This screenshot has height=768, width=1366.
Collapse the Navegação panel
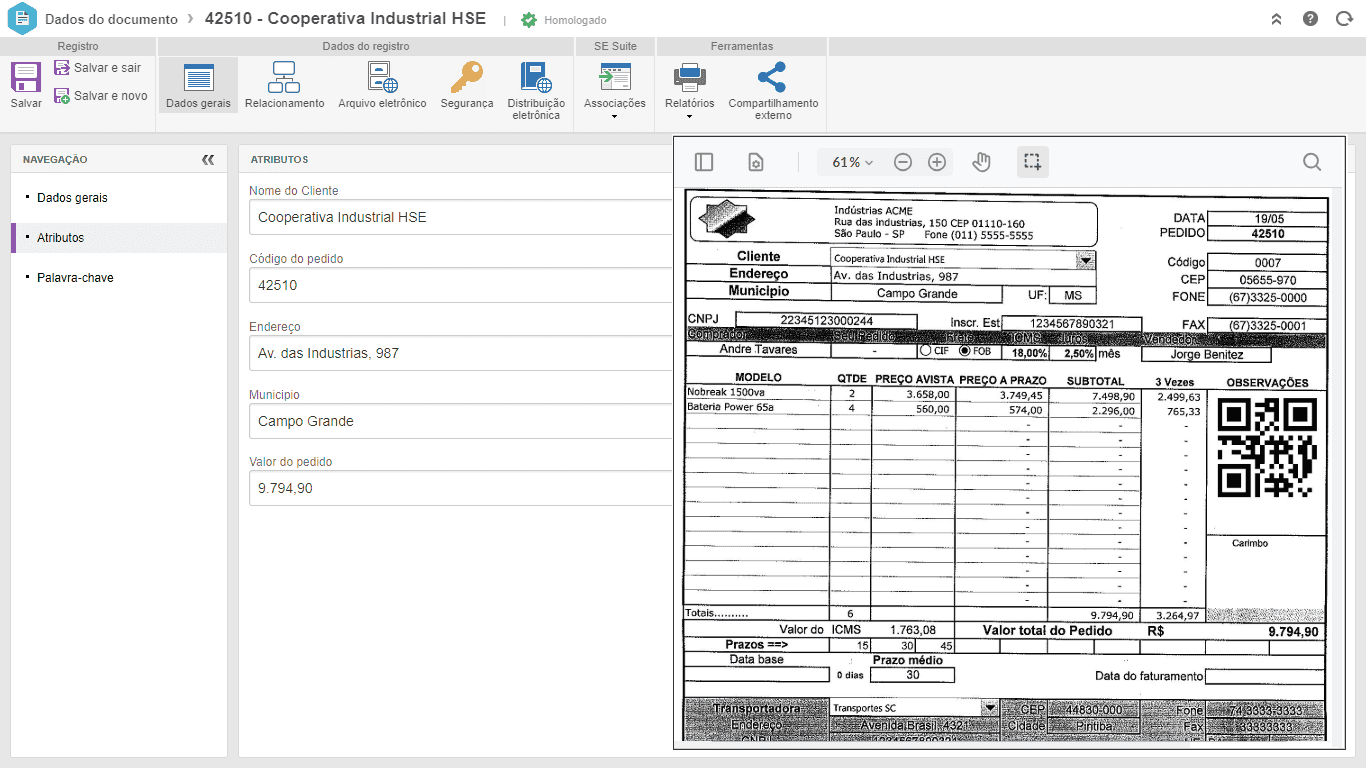pyautogui.click(x=208, y=159)
